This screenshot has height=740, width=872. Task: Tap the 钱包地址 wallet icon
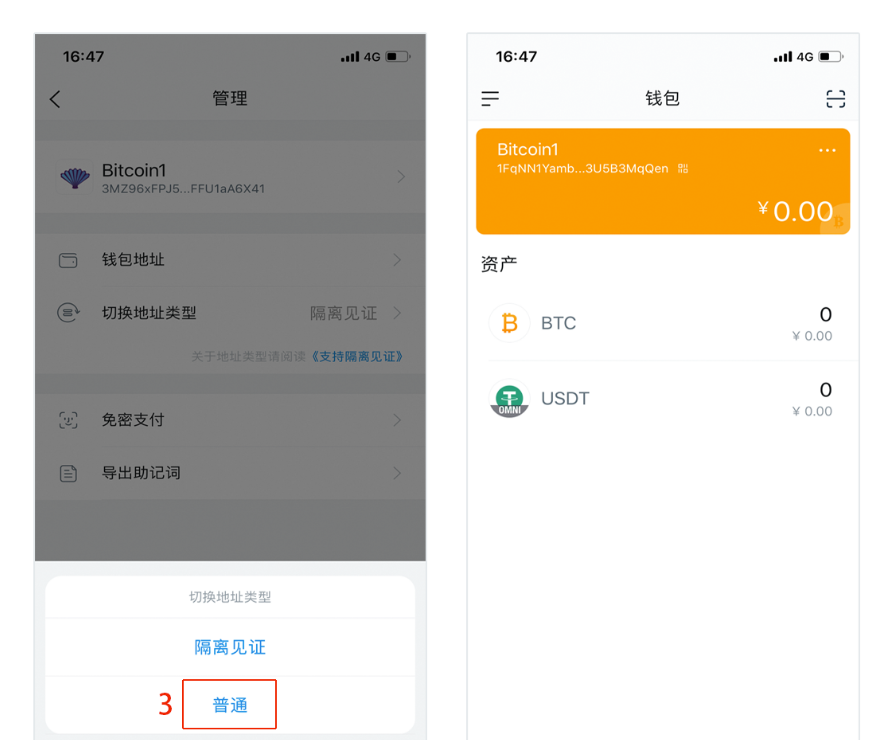(x=69, y=260)
